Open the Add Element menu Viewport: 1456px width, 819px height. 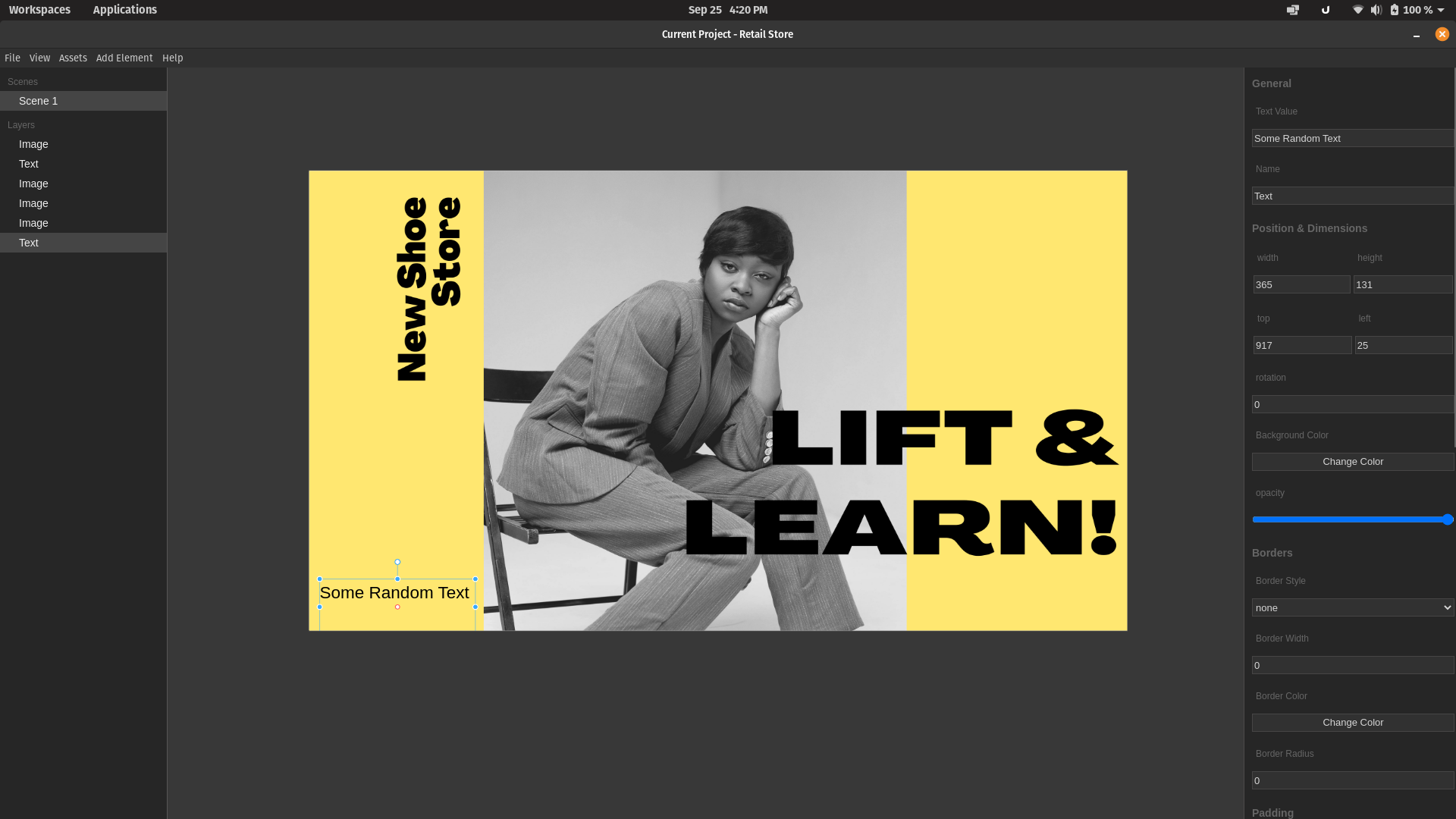(x=124, y=58)
